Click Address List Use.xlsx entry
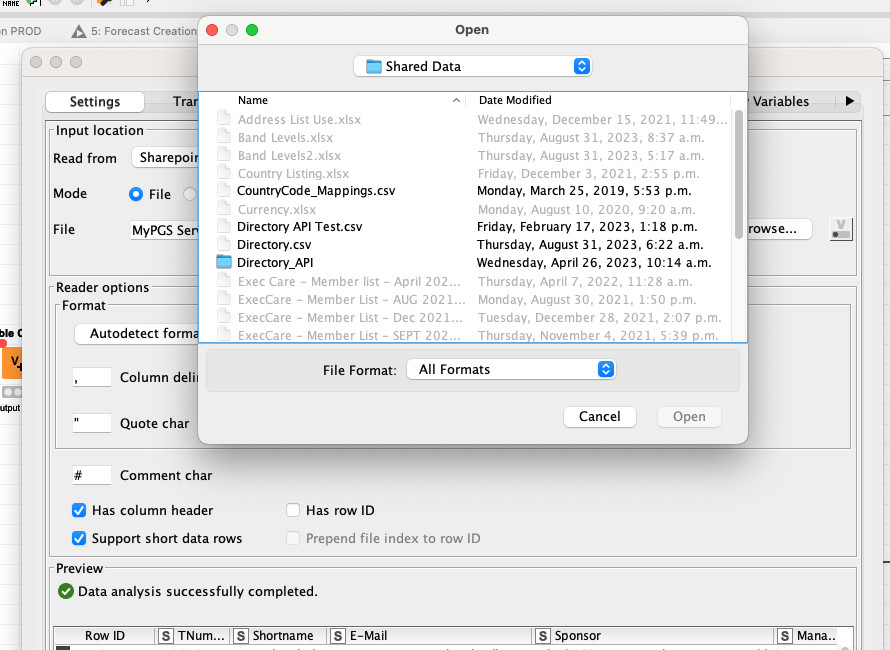Viewport: 890px width, 650px height. tap(299, 120)
